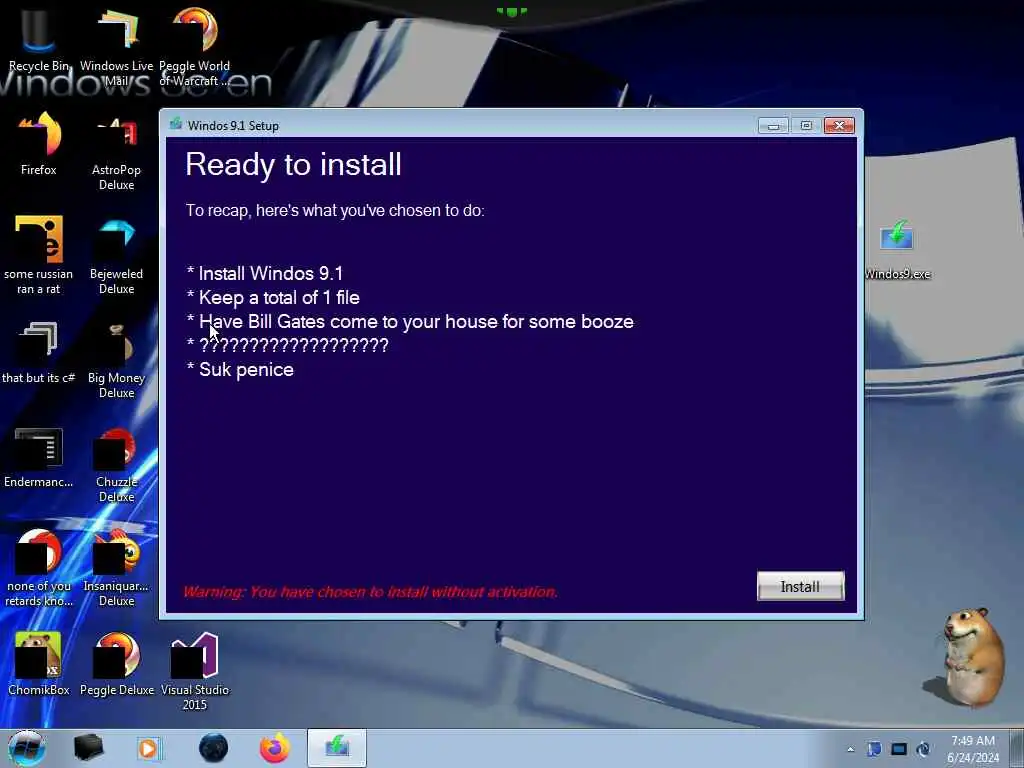Select the Windos9.exe desktop file

pos(897,249)
